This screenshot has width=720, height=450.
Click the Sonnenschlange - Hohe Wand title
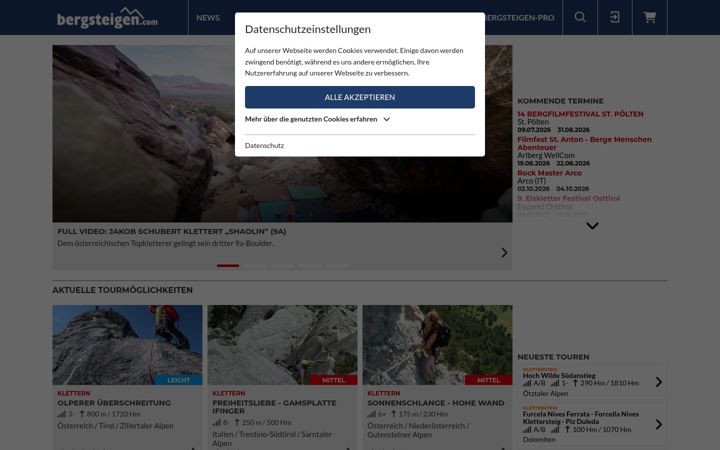tap(436, 403)
